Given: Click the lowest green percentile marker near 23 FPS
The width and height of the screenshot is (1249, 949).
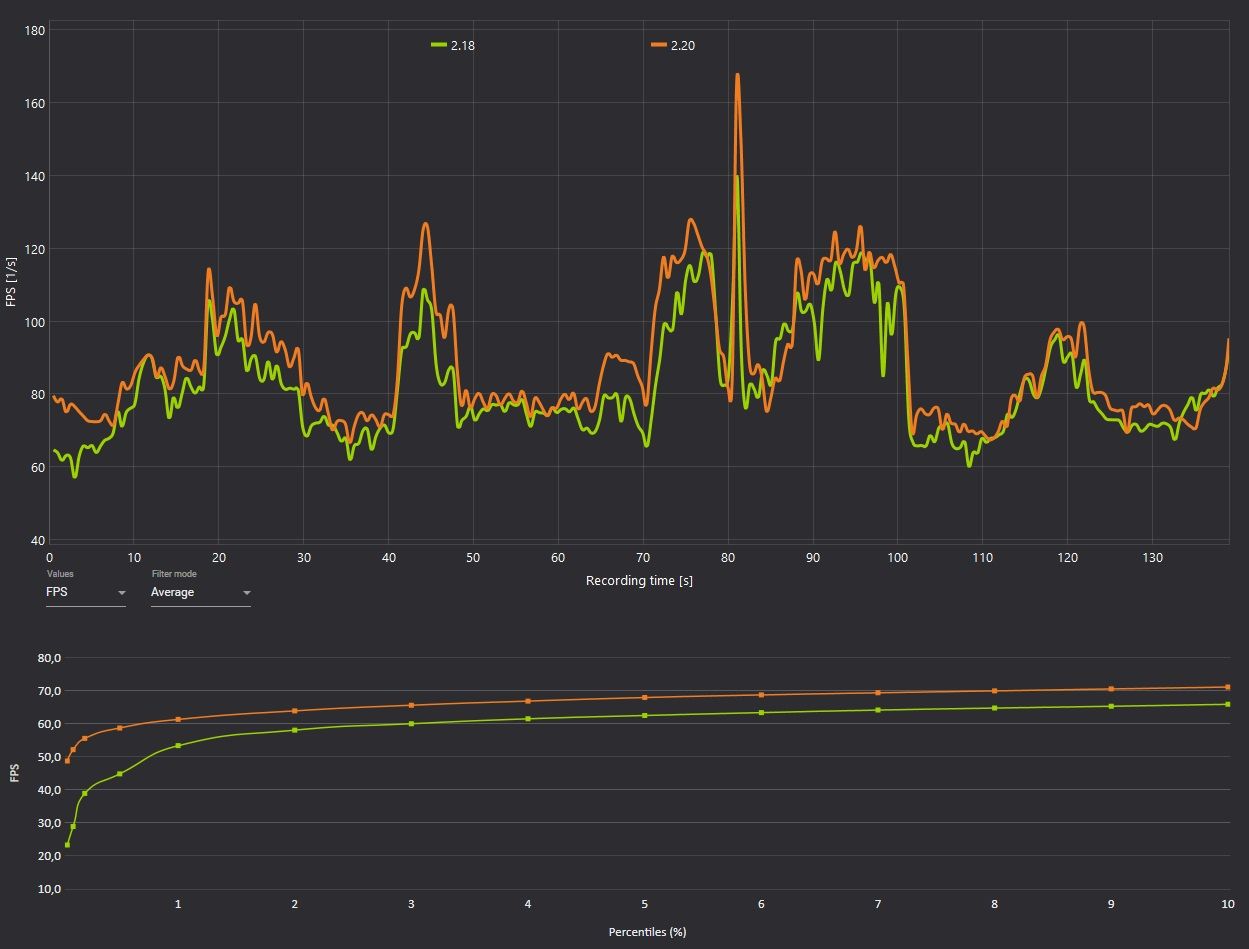Looking at the screenshot, I should coord(67,845).
